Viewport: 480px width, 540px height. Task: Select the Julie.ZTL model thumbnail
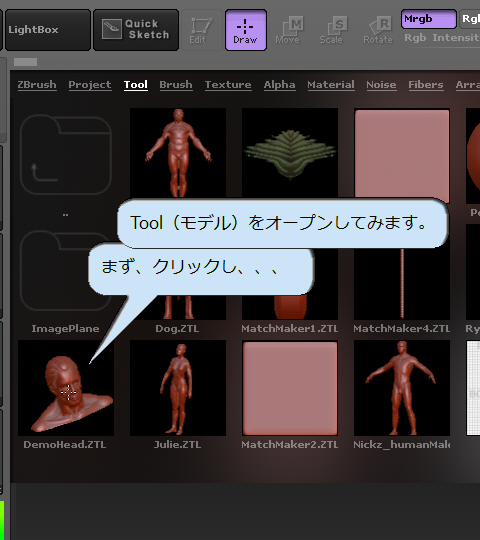coord(178,388)
